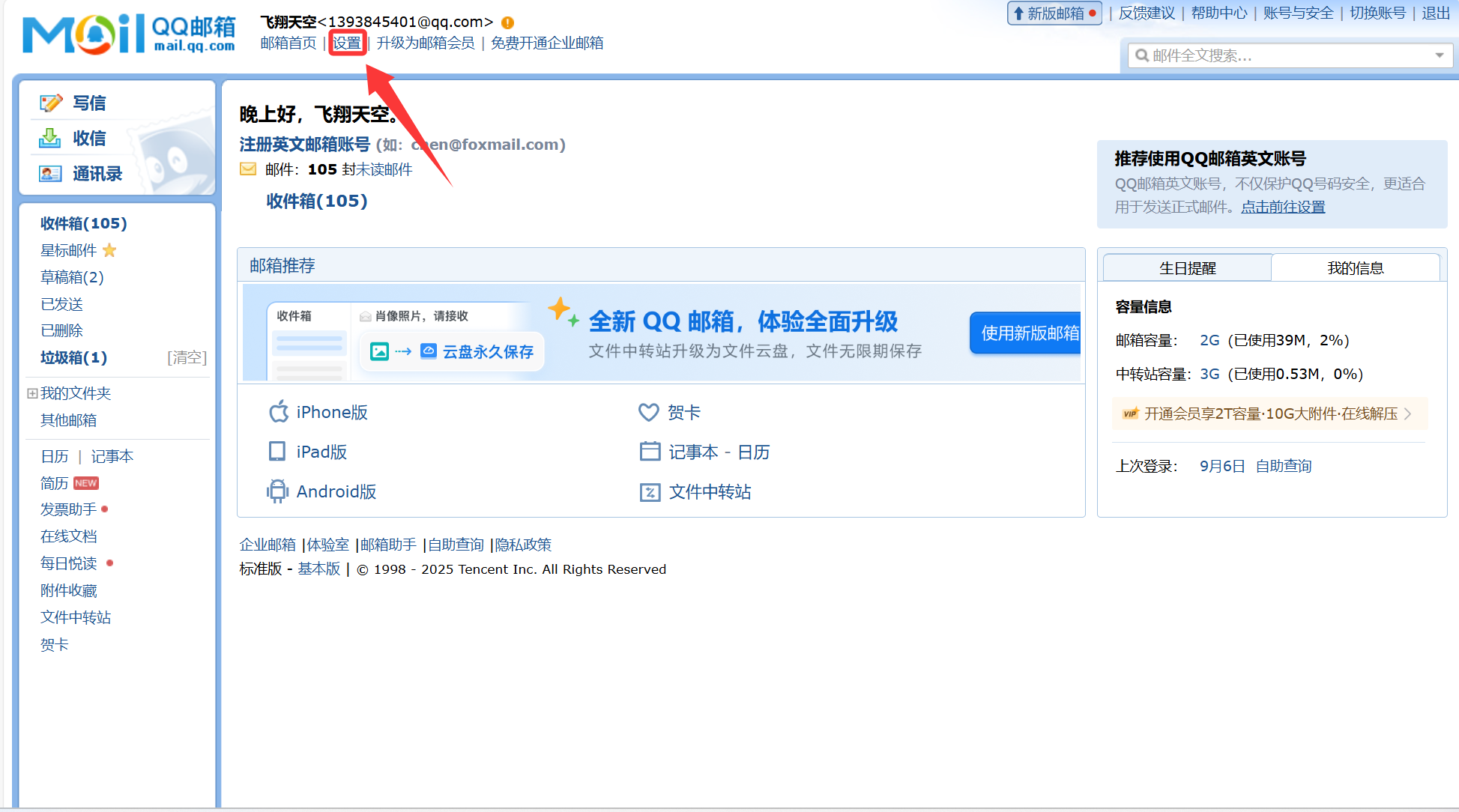Expand the VIP membership promotion chevron
This screenshot has height=812, width=1459.
[x=1408, y=413]
